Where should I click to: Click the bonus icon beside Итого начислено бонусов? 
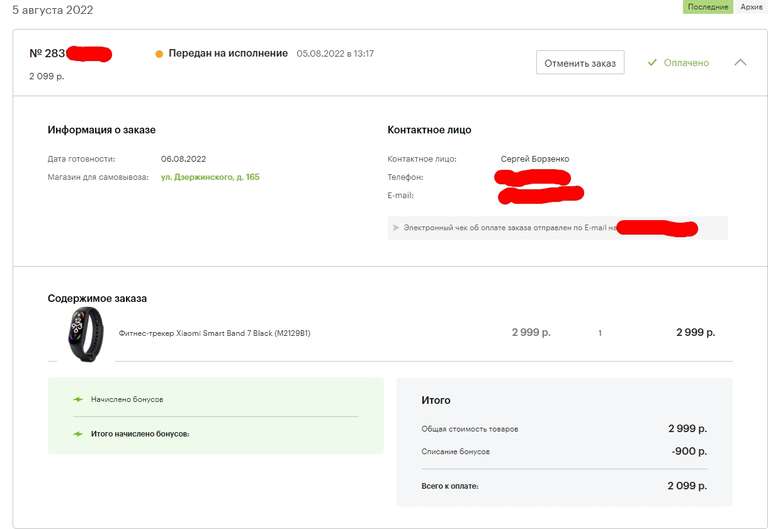click(78, 433)
